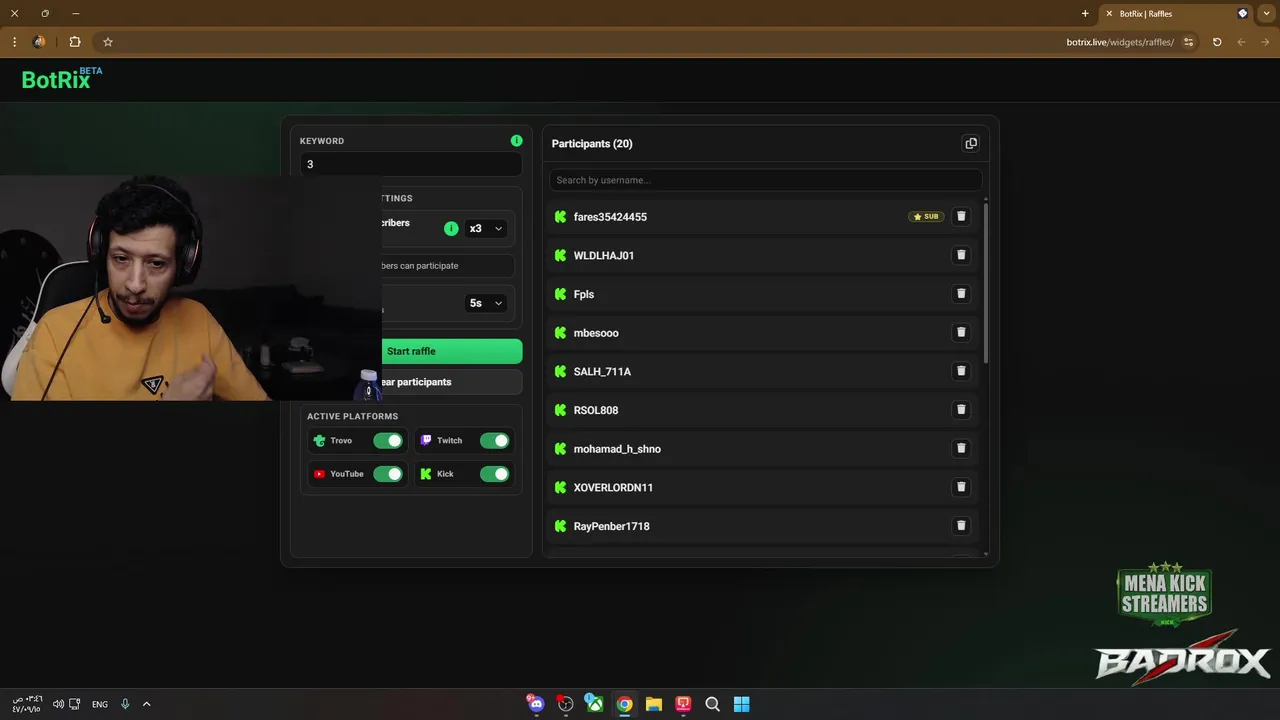
Task: Open the browser profile avatar
Action: point(39,42)
